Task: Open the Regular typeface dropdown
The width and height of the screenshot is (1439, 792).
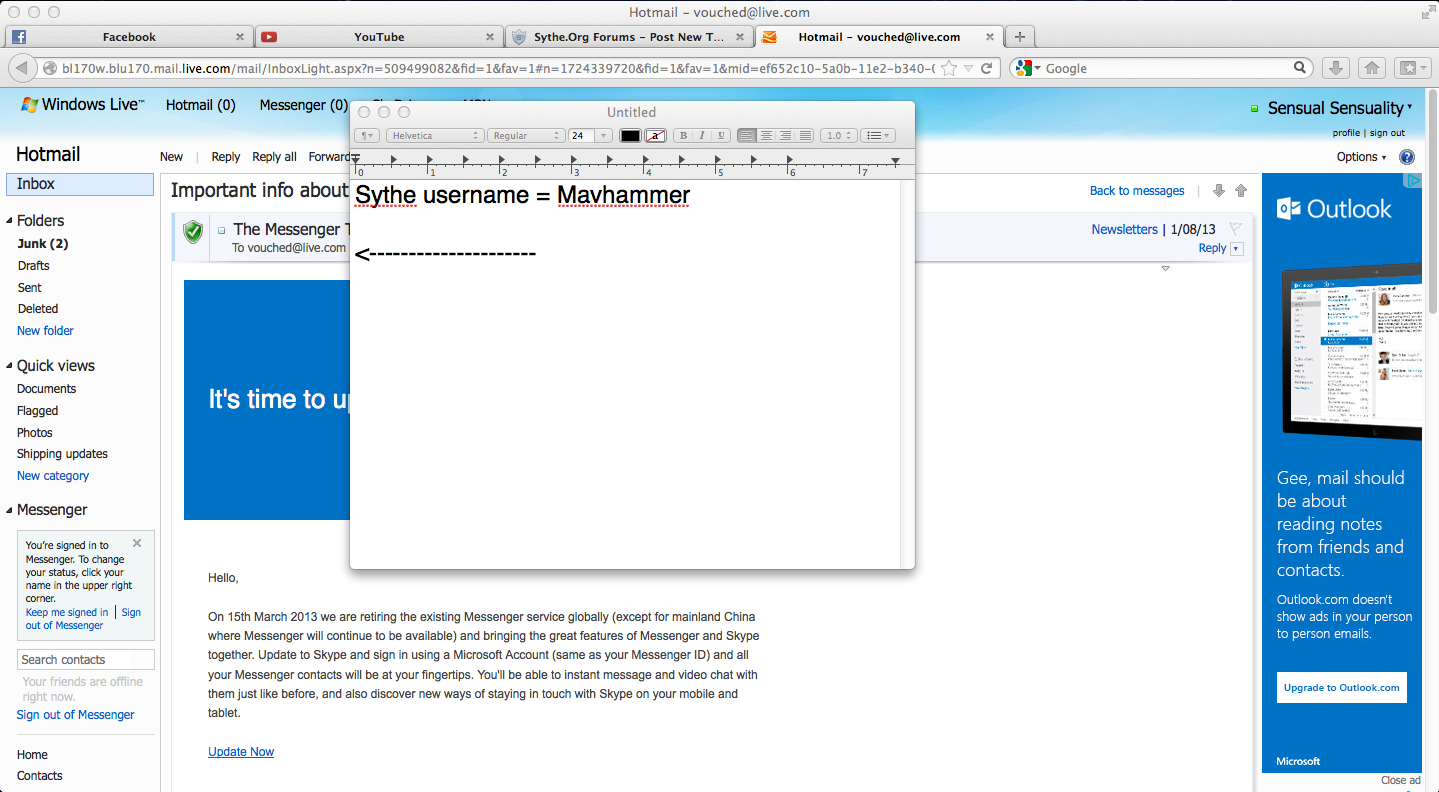Action: (526, 136)
